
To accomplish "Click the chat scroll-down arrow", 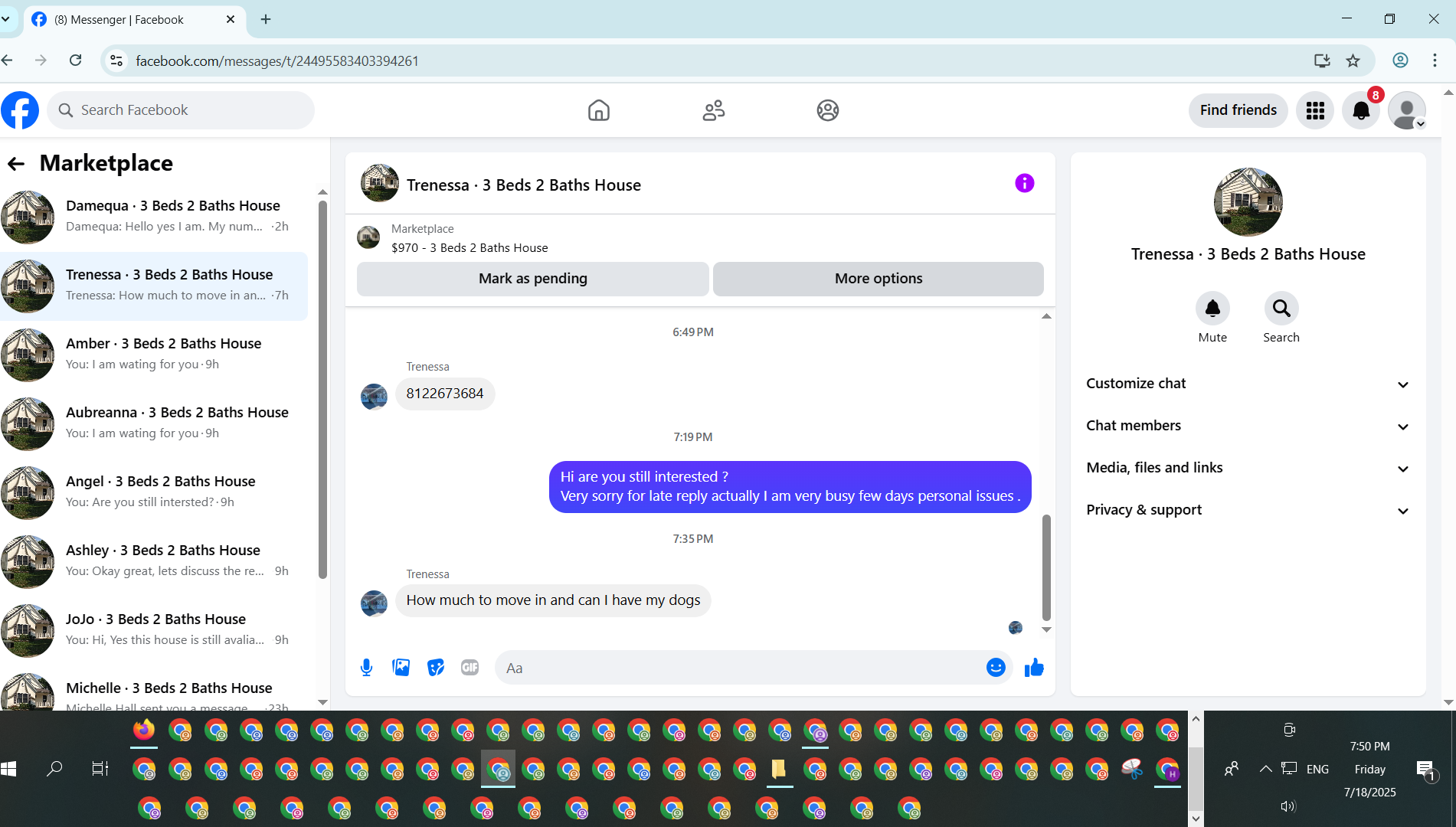I will coord(1046,629).
